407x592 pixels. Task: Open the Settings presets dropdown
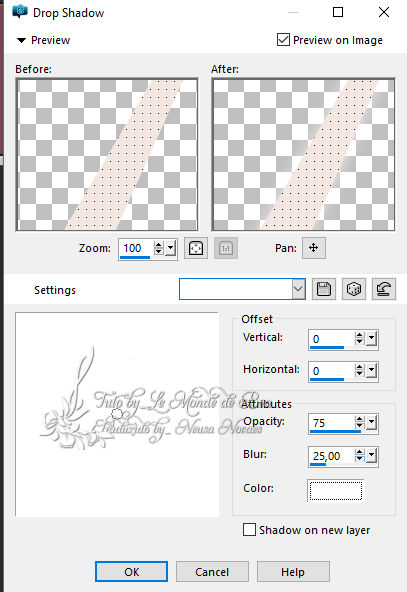tap(299, 290)
